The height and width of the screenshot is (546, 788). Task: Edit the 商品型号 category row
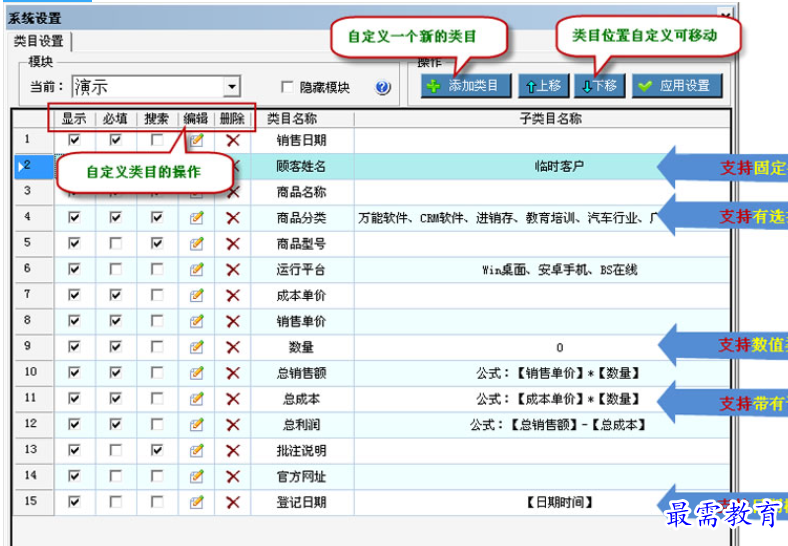coord(196,244)
